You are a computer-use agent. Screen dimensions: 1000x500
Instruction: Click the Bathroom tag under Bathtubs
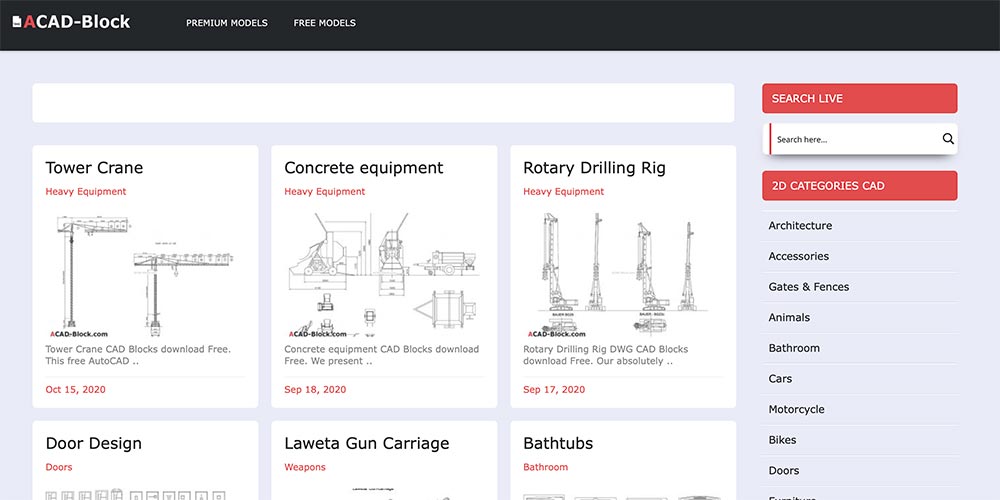(x=545, y=467)
